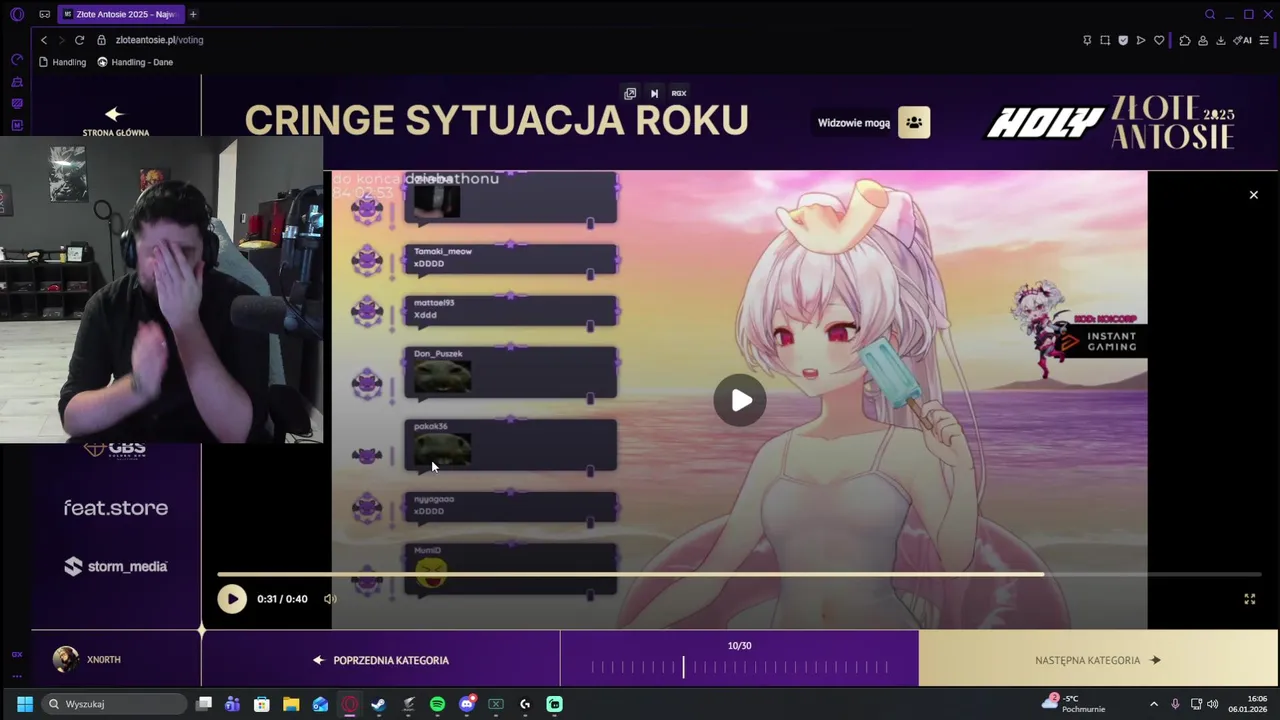The image size is (1280, 720).
Task: Open the weather widget Pochmurnie
Action: (x=1073, y=704)
